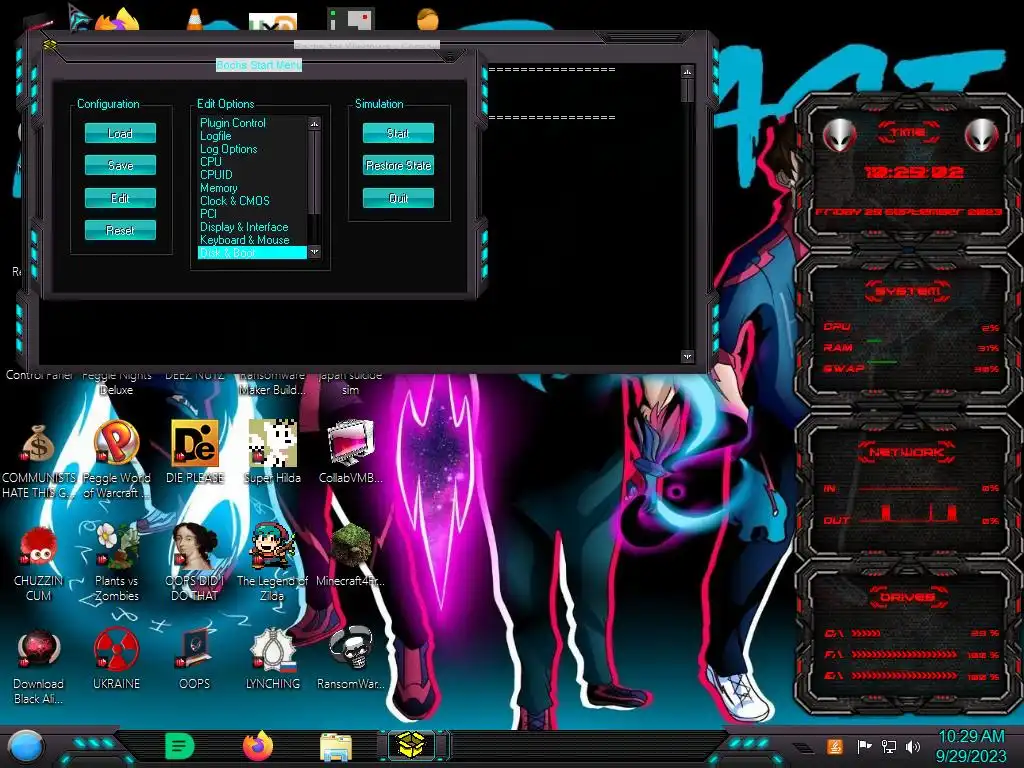Click the Bochs Start Menu title bar

(x=259, y=65)
